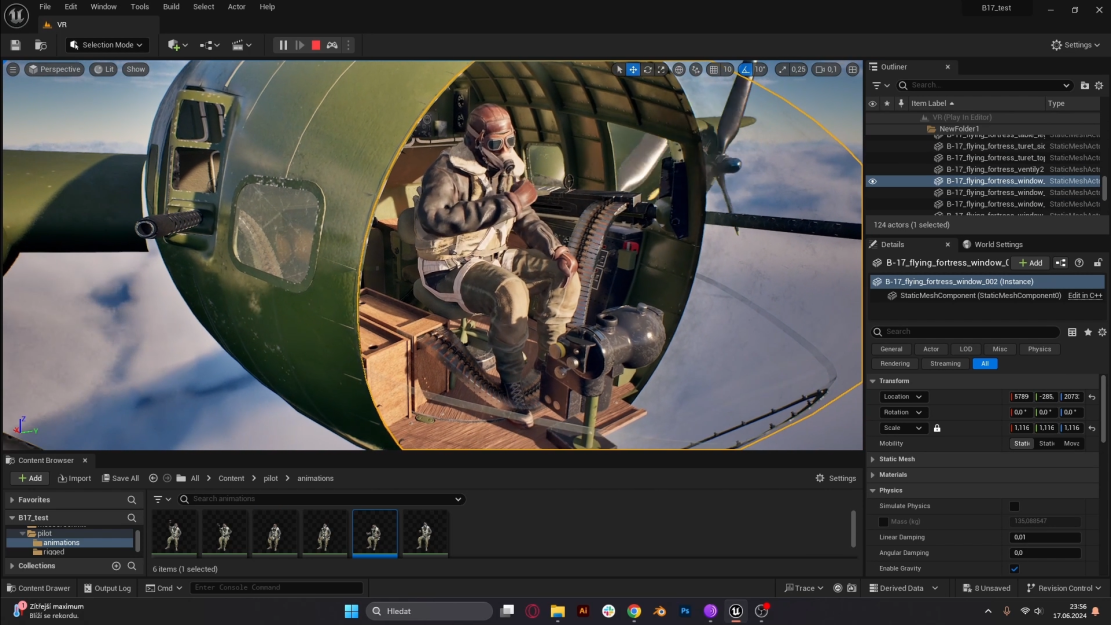This screenshot has width=1111, height=625.
Task: Open the Perspective view mode dropdown
Action: click(x=55, y=69)
